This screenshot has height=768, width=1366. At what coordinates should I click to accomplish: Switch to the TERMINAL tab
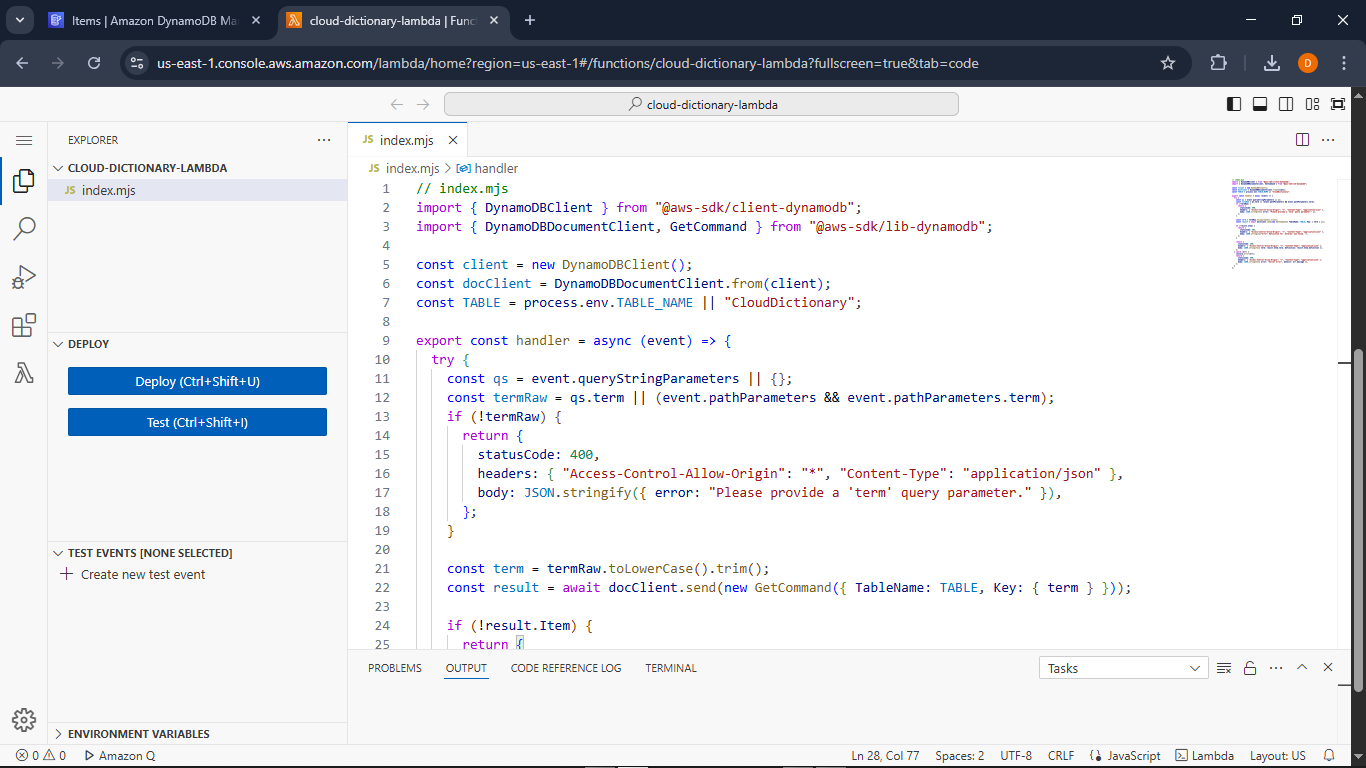coord(670,667)
